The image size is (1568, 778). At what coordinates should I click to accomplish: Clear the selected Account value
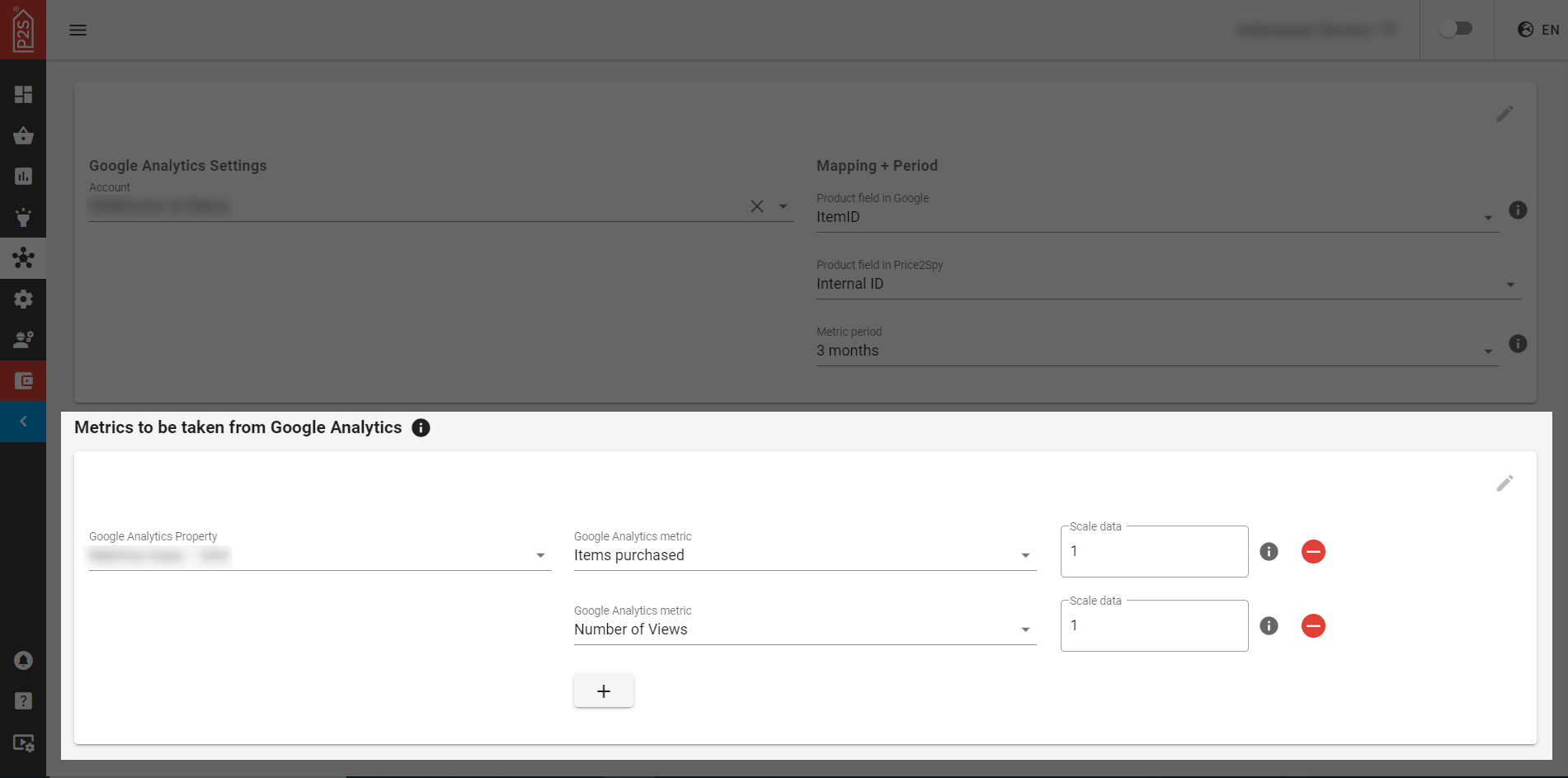[x=757, y=206]
